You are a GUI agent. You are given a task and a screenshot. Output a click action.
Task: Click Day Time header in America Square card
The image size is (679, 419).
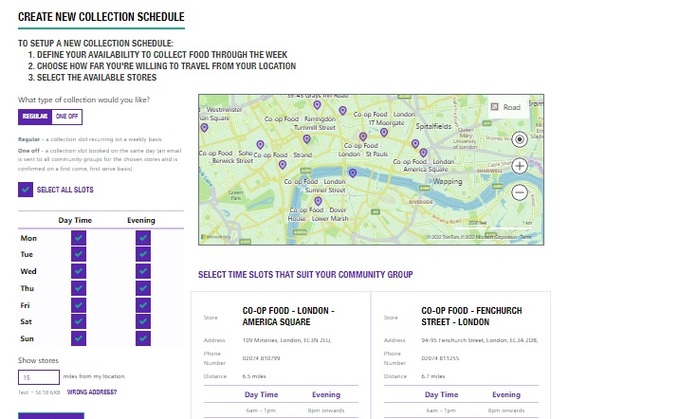(261, 394)
